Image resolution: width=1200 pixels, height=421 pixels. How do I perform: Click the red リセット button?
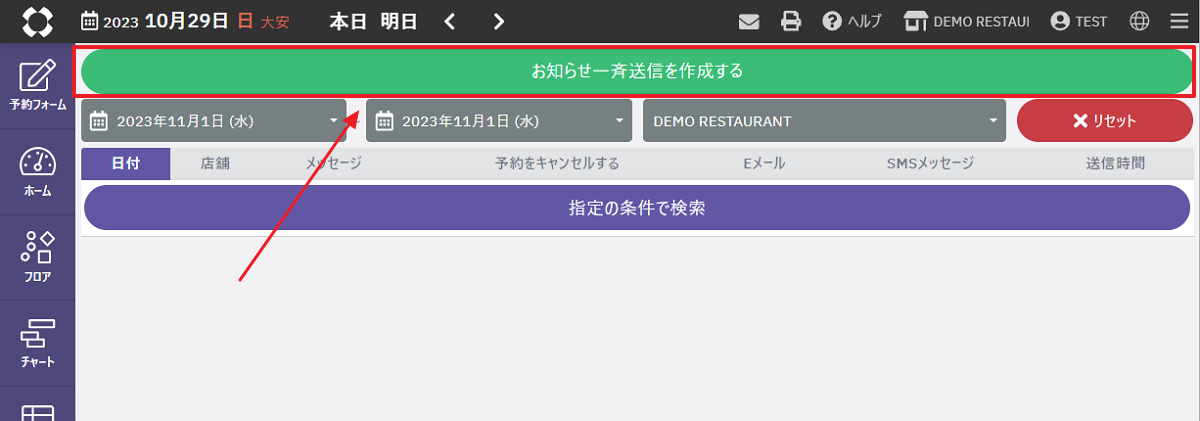[x=1105, y=121]
